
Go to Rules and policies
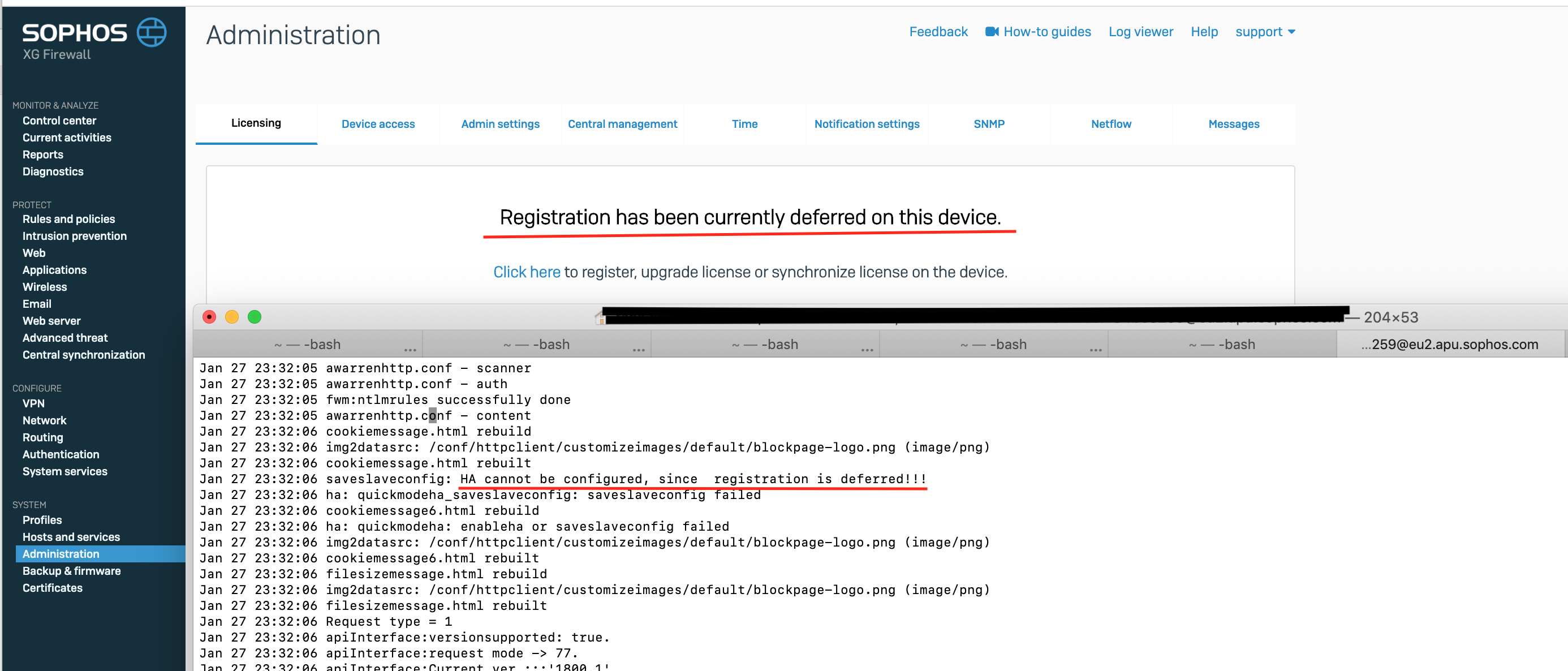(68, 218)
